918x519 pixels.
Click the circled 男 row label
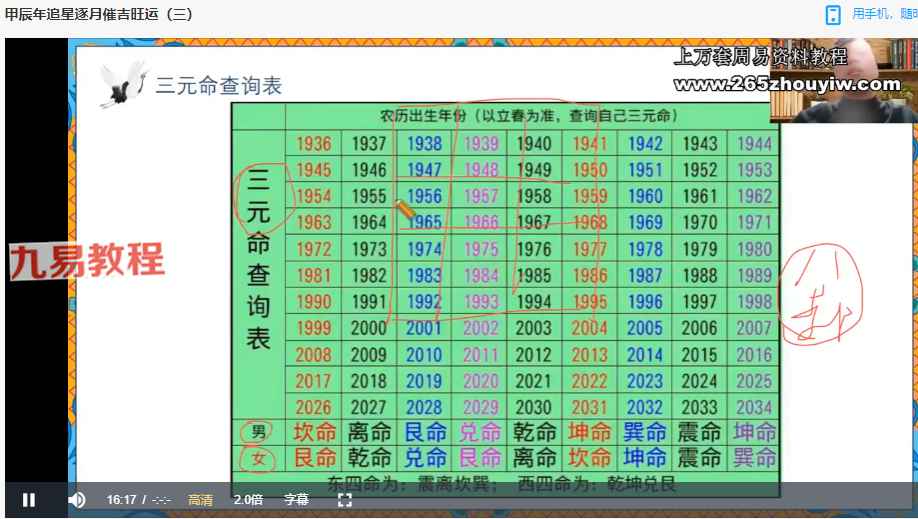[x=258, y=432]
